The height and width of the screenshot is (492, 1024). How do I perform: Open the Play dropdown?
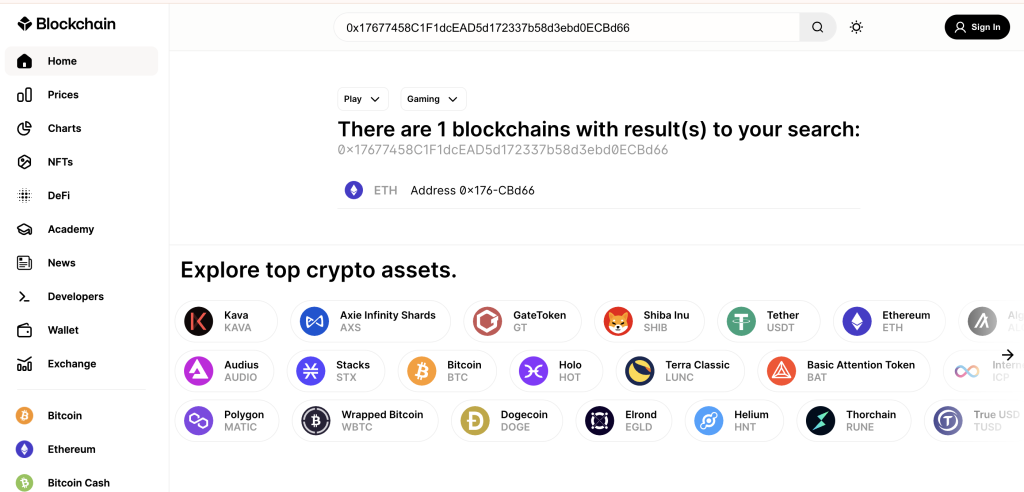362,99
